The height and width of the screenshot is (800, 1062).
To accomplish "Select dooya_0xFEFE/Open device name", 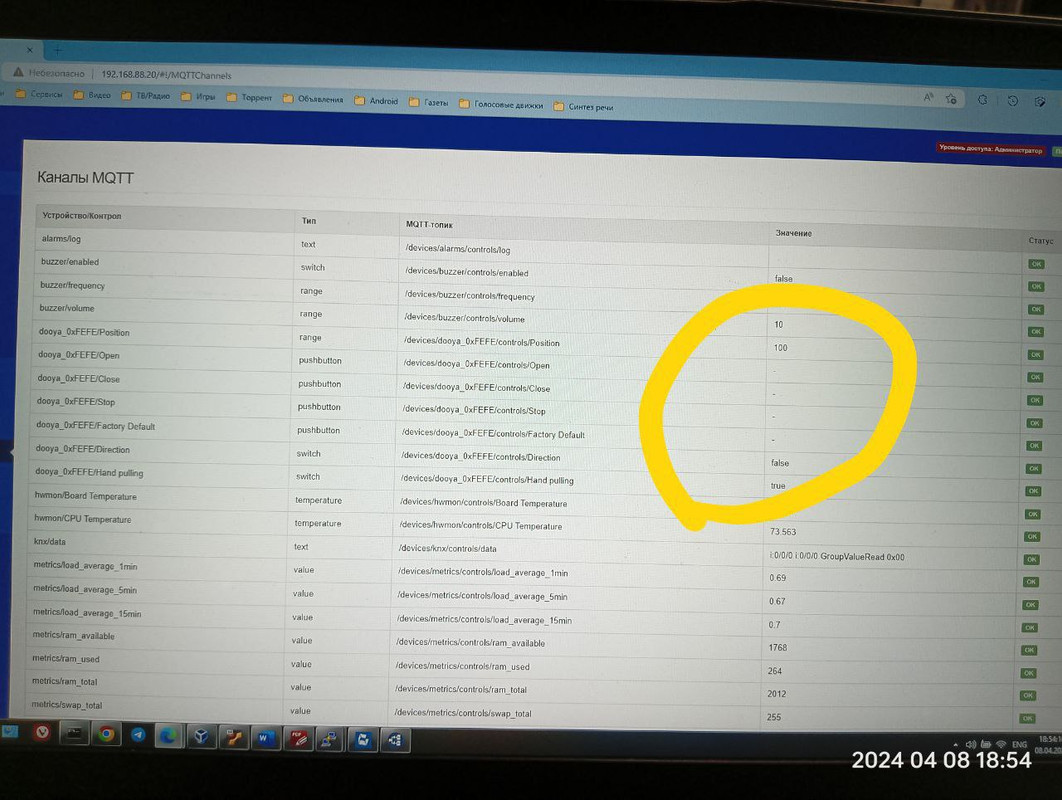I will click(x=79, y=355).
